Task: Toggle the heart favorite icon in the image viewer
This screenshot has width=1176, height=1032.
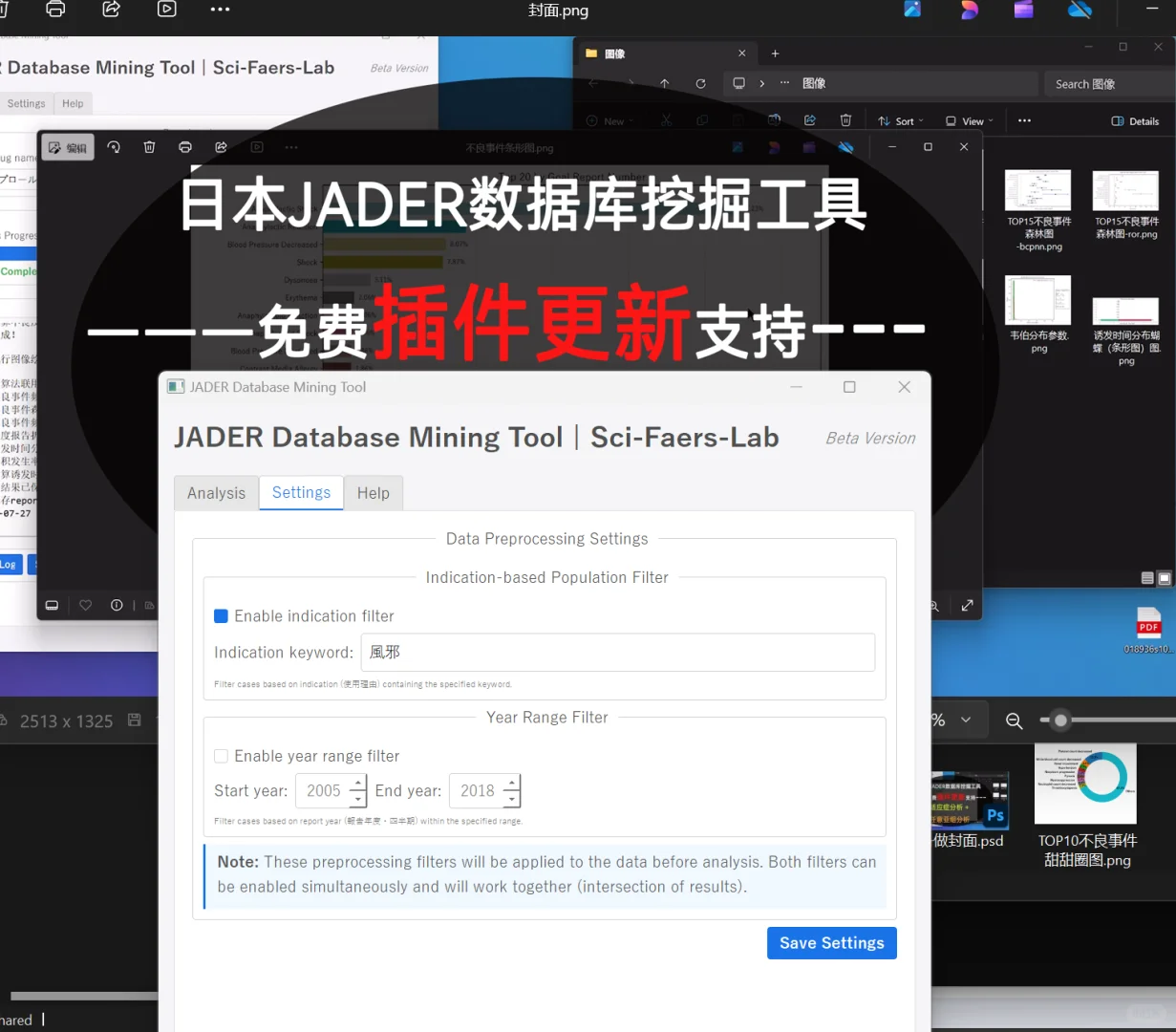Action: [x=85, y=605]
